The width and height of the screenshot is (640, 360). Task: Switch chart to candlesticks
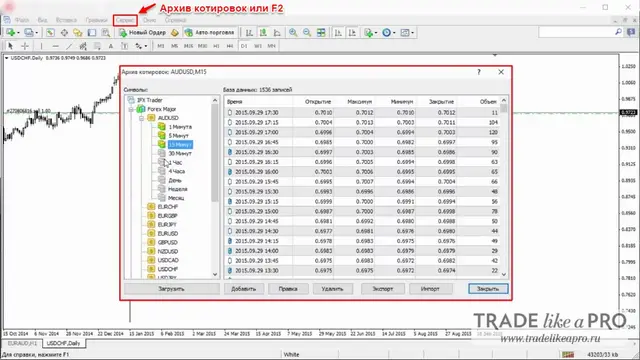tap(263, 32)
